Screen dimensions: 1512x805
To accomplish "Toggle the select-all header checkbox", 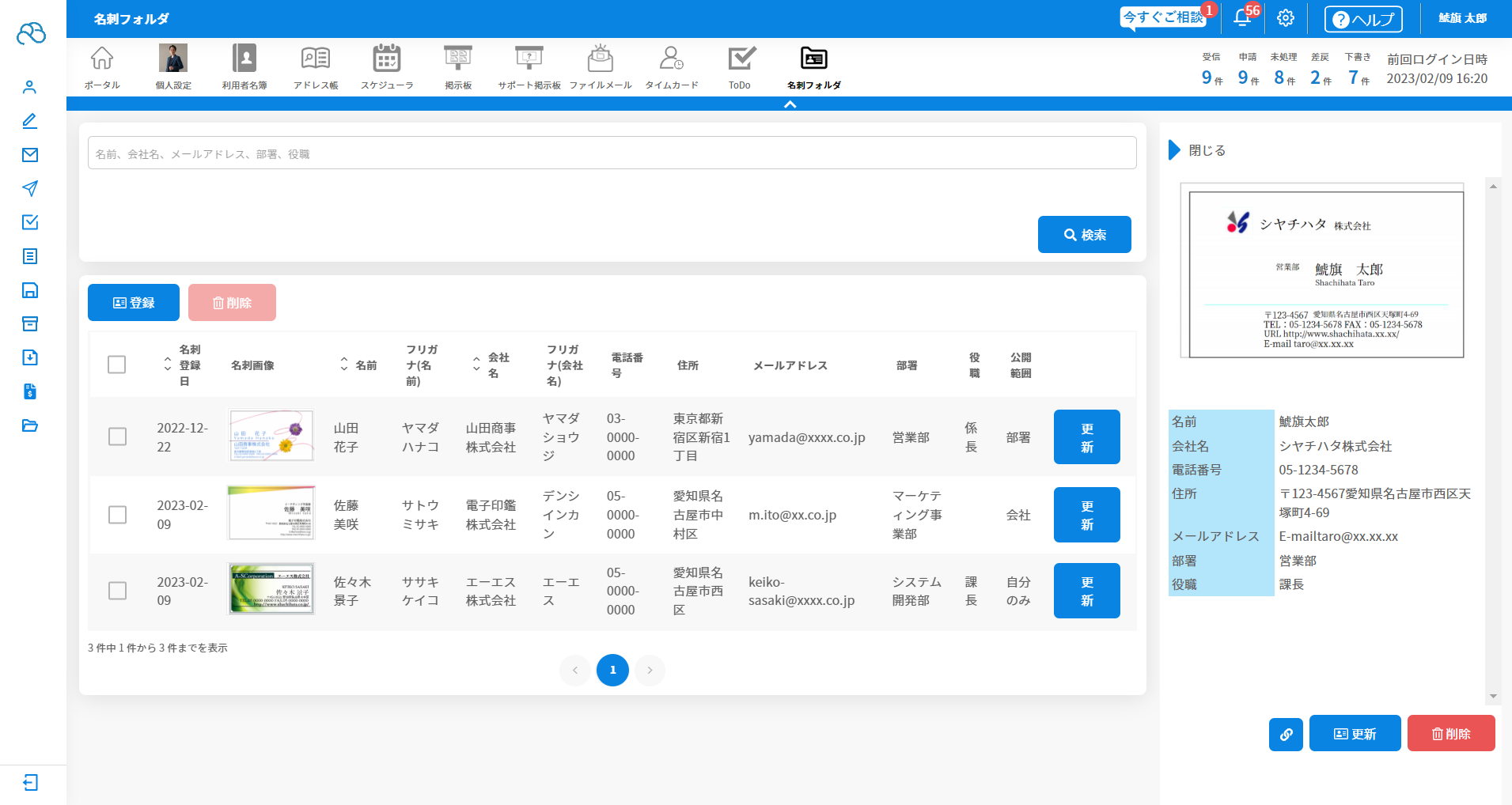I will (116, 365).
